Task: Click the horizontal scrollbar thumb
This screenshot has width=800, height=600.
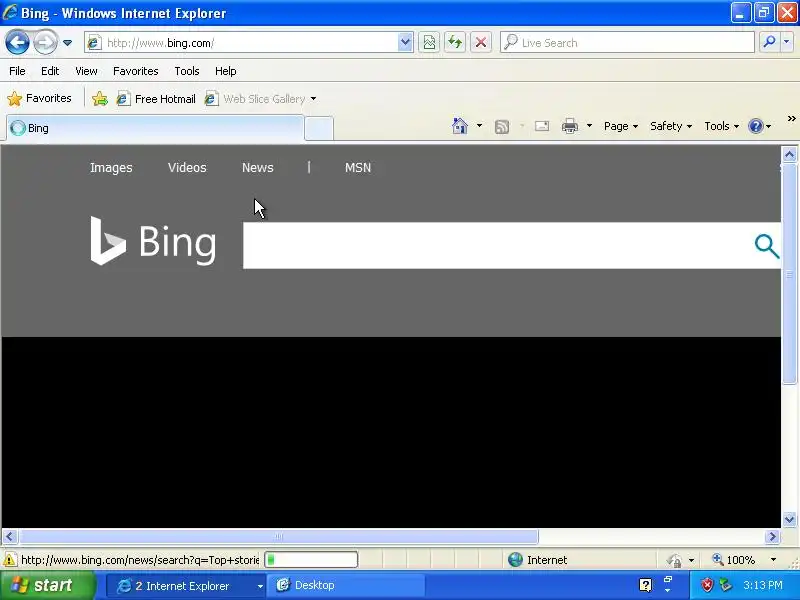Action: 278,536
